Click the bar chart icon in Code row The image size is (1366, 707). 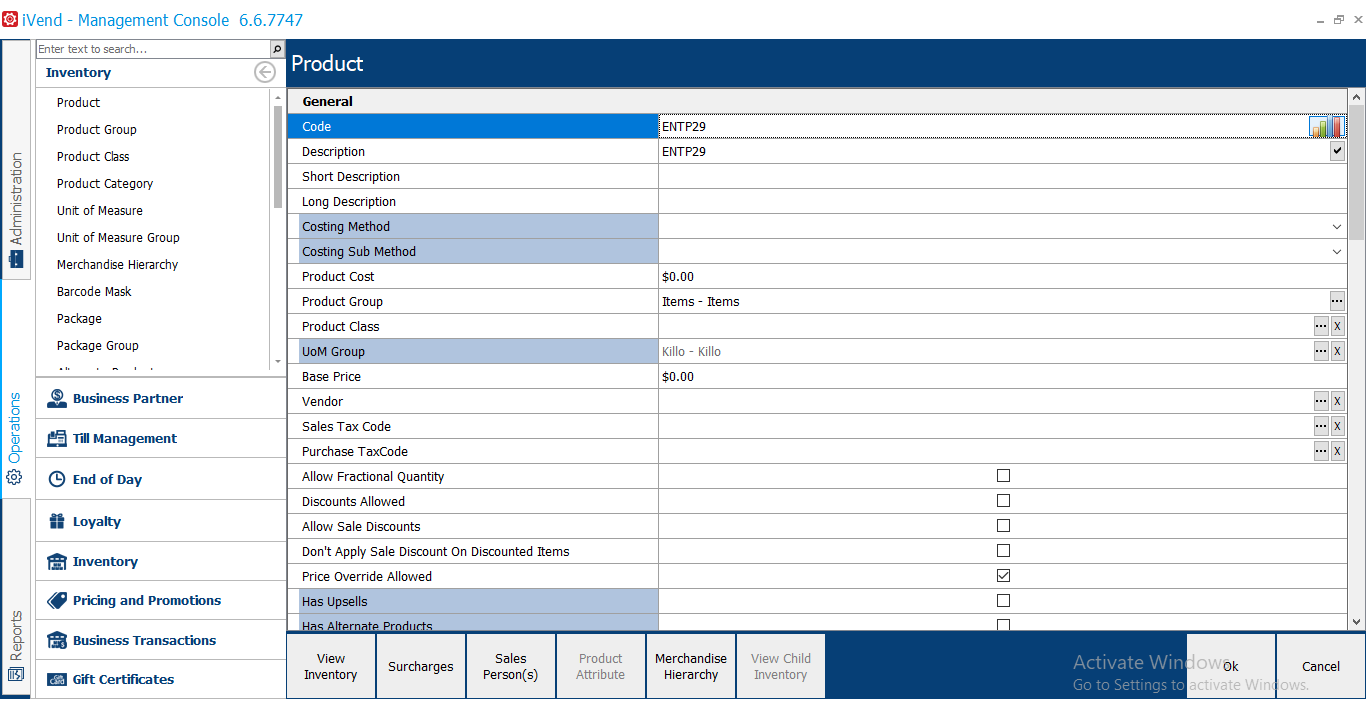coord(1319,127)
